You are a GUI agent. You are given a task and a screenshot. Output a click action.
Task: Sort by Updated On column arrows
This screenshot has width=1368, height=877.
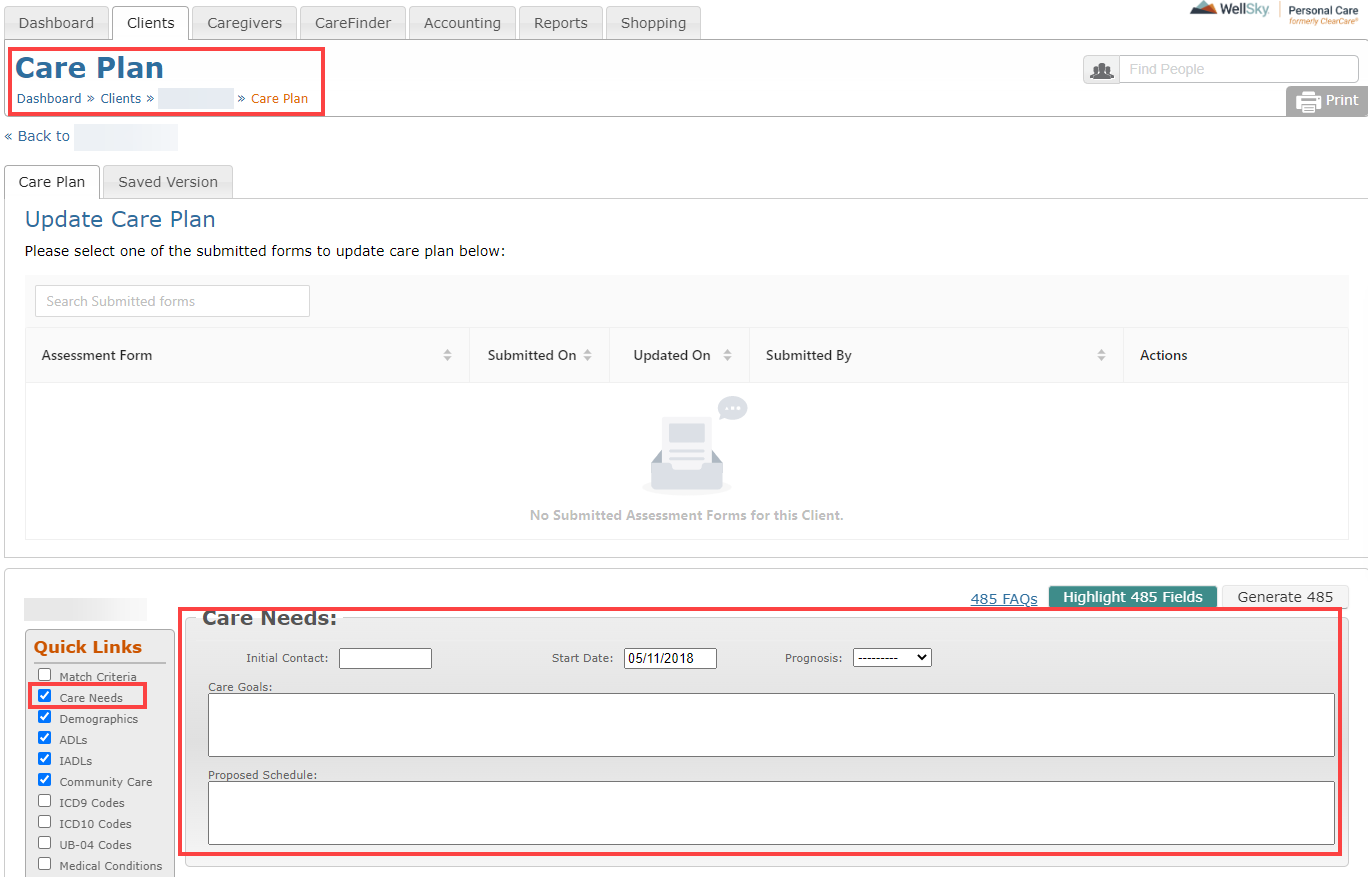[x=727, y=355]
